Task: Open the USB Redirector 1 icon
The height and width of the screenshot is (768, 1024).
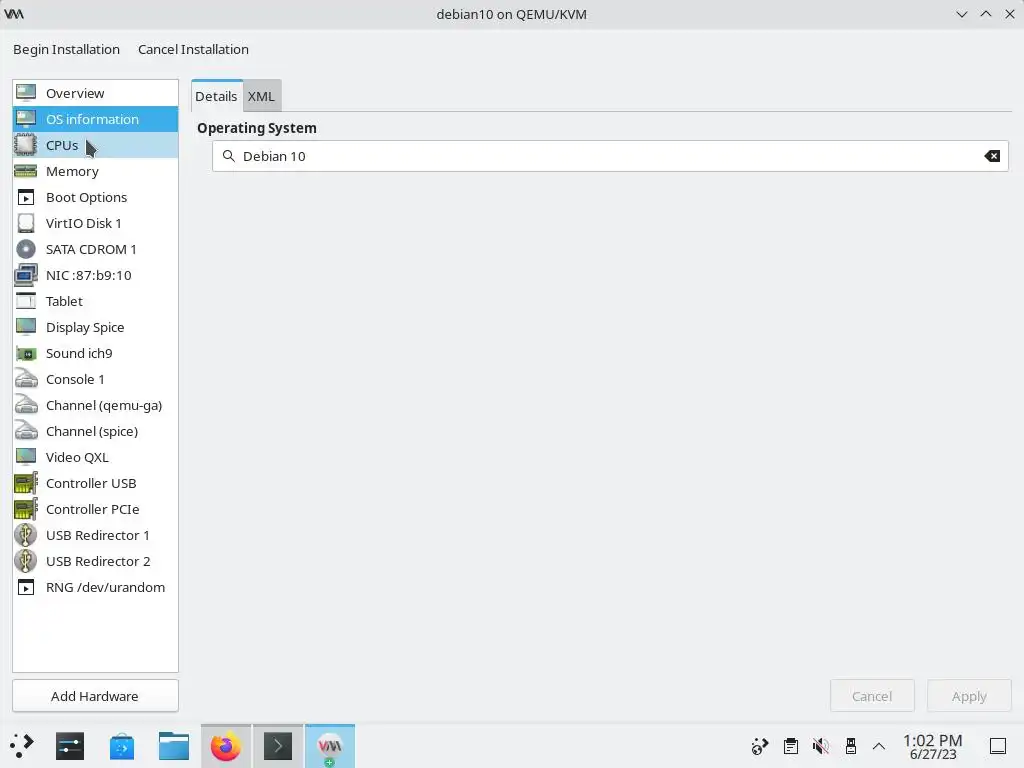Action: (x=26, y=535)
